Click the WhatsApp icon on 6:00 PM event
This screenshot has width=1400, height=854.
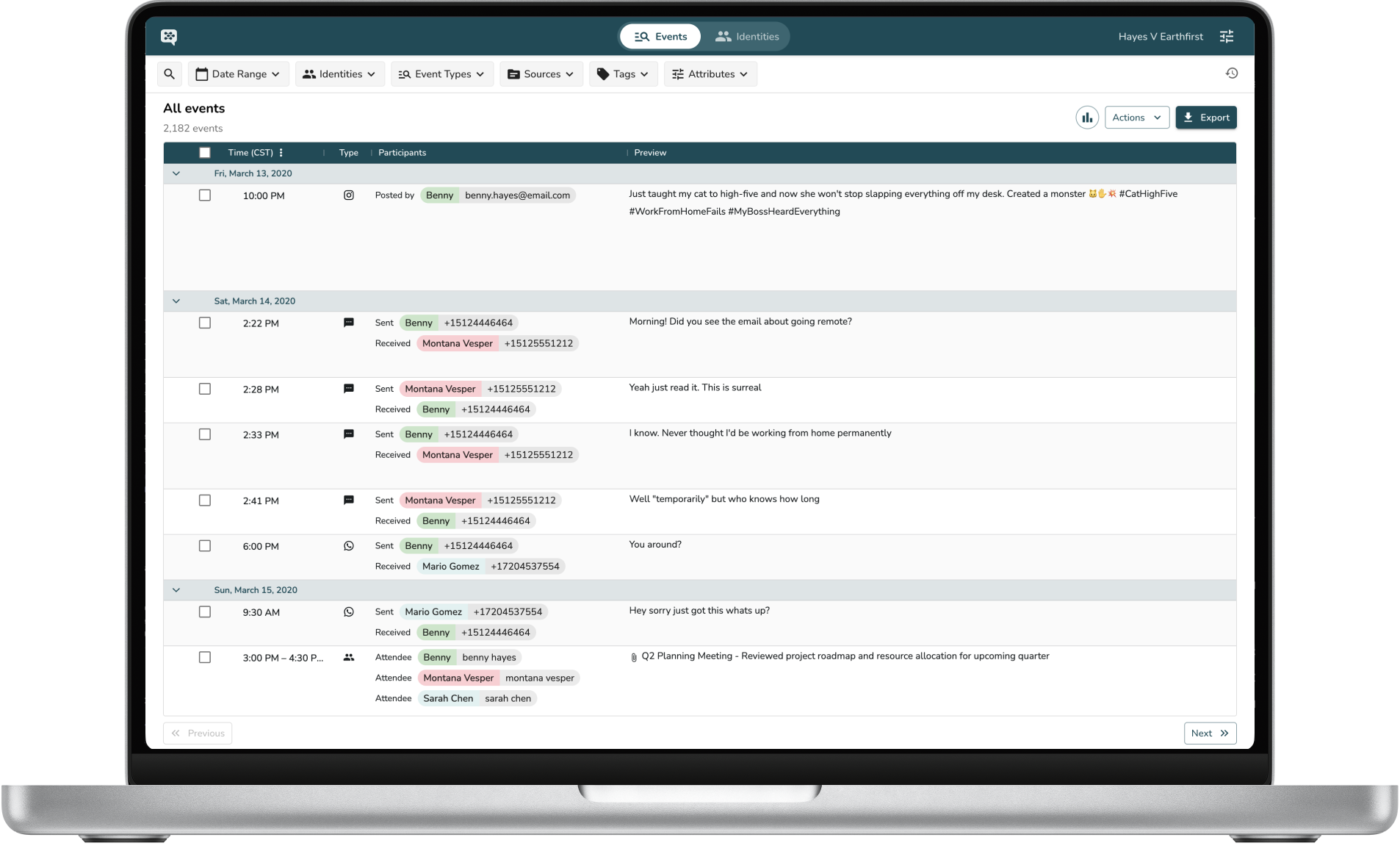(x=349, y=546)
